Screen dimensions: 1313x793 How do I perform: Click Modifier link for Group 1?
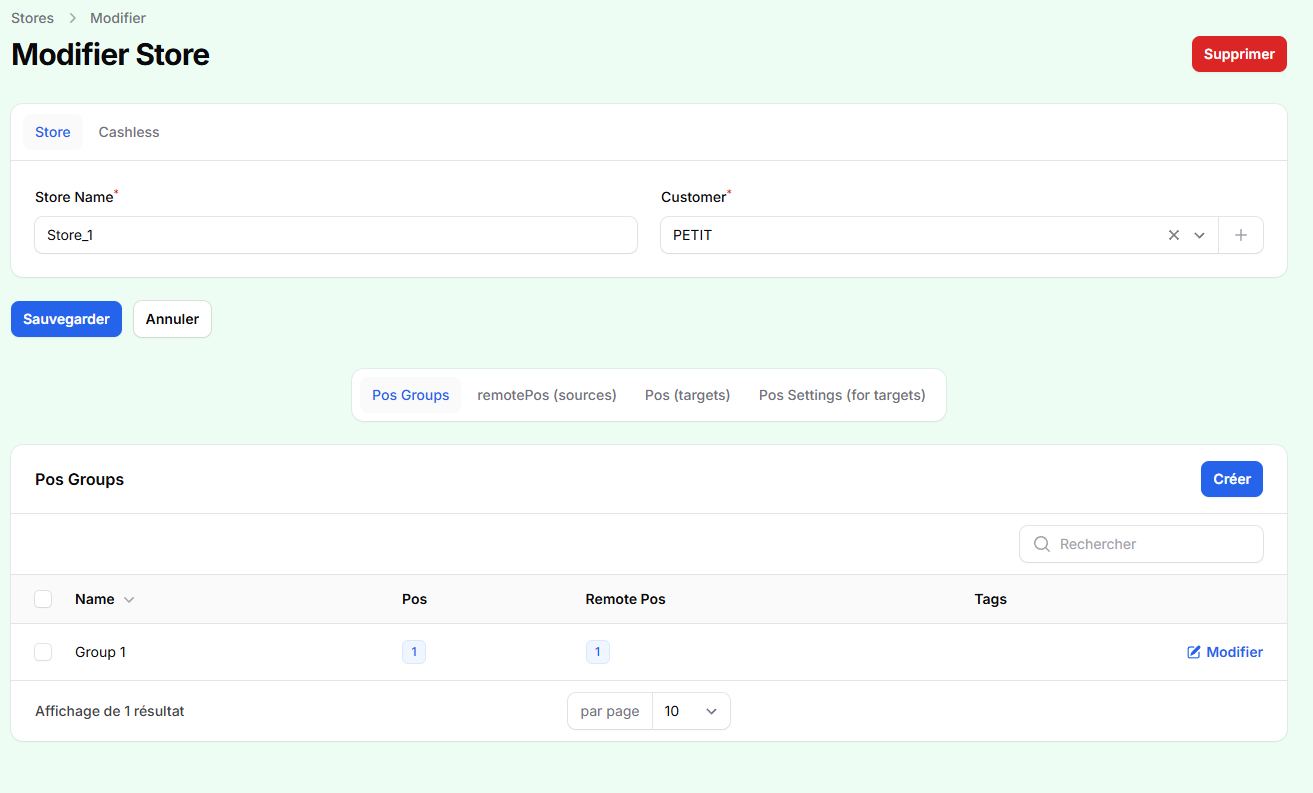coord(1225,652)
